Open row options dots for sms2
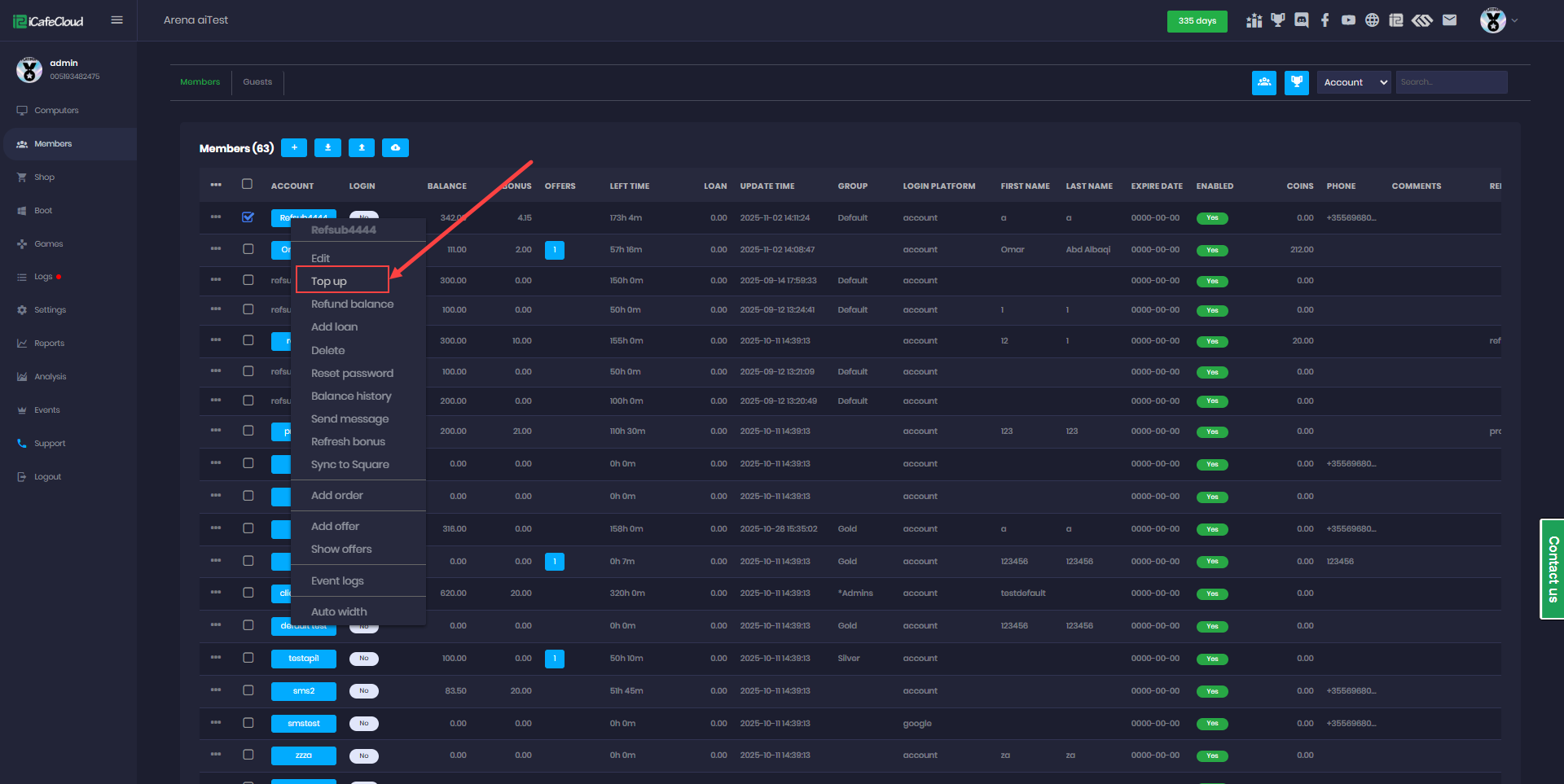The image size is (1564, 784). pyautogui.click(x=216, y=690)
